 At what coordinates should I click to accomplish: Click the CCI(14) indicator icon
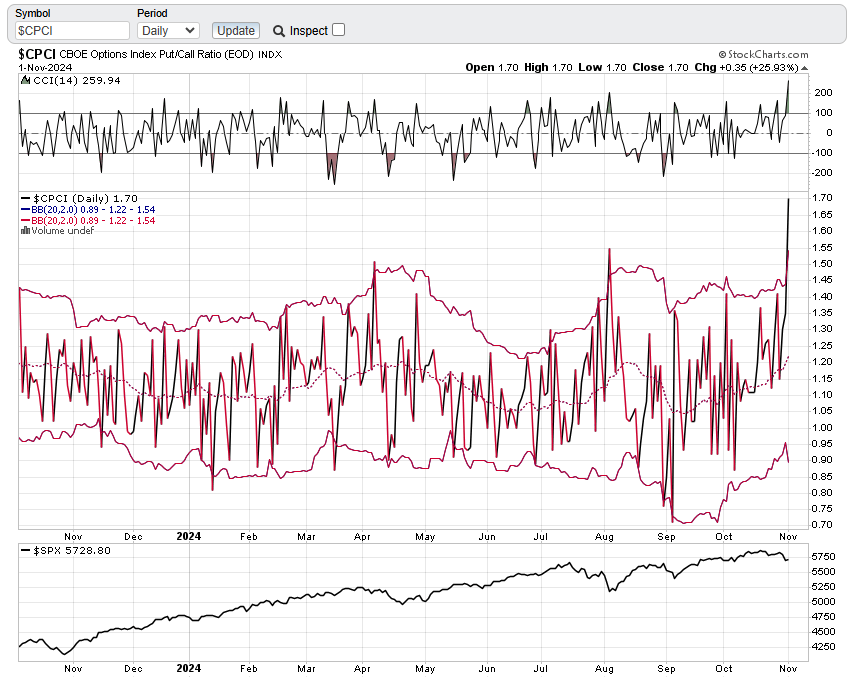pos(25,81)
